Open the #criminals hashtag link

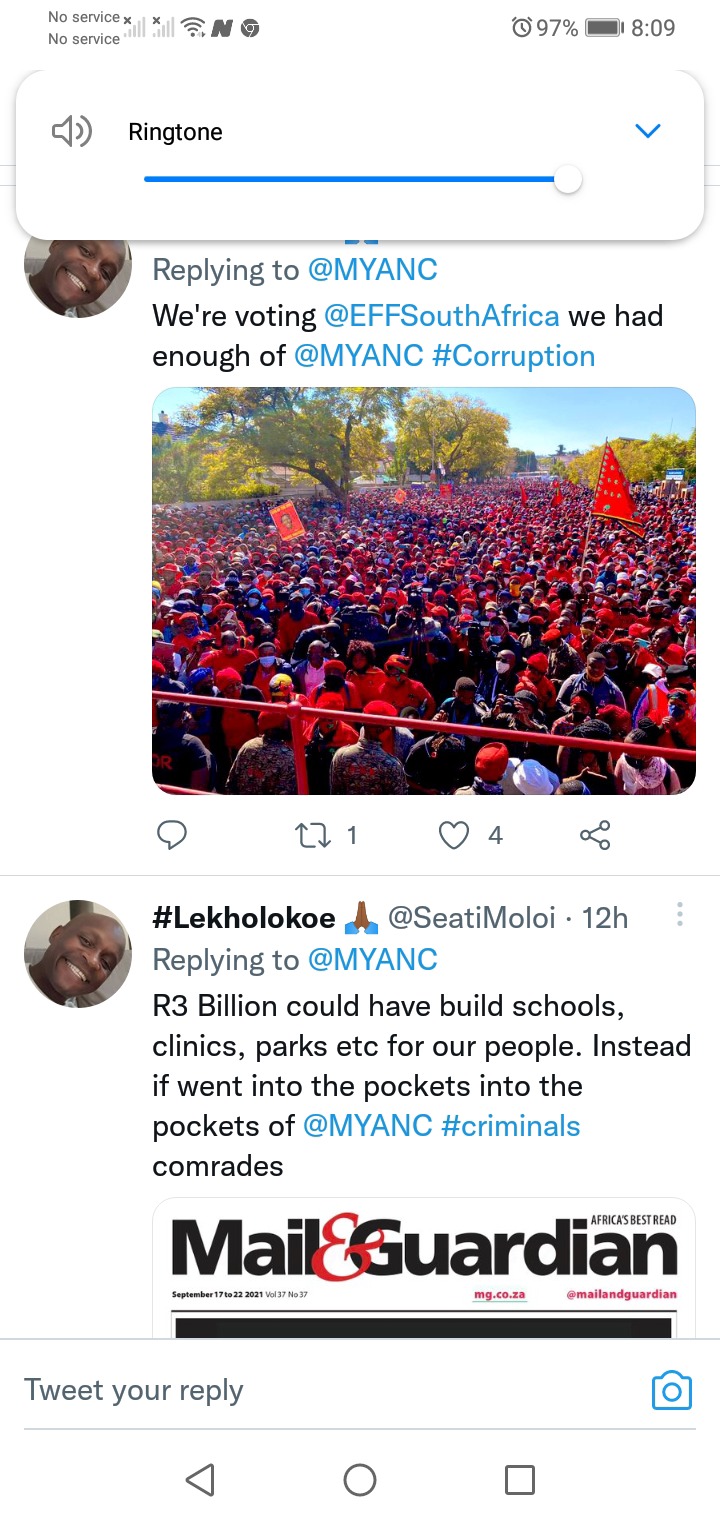coord(510,1126)
